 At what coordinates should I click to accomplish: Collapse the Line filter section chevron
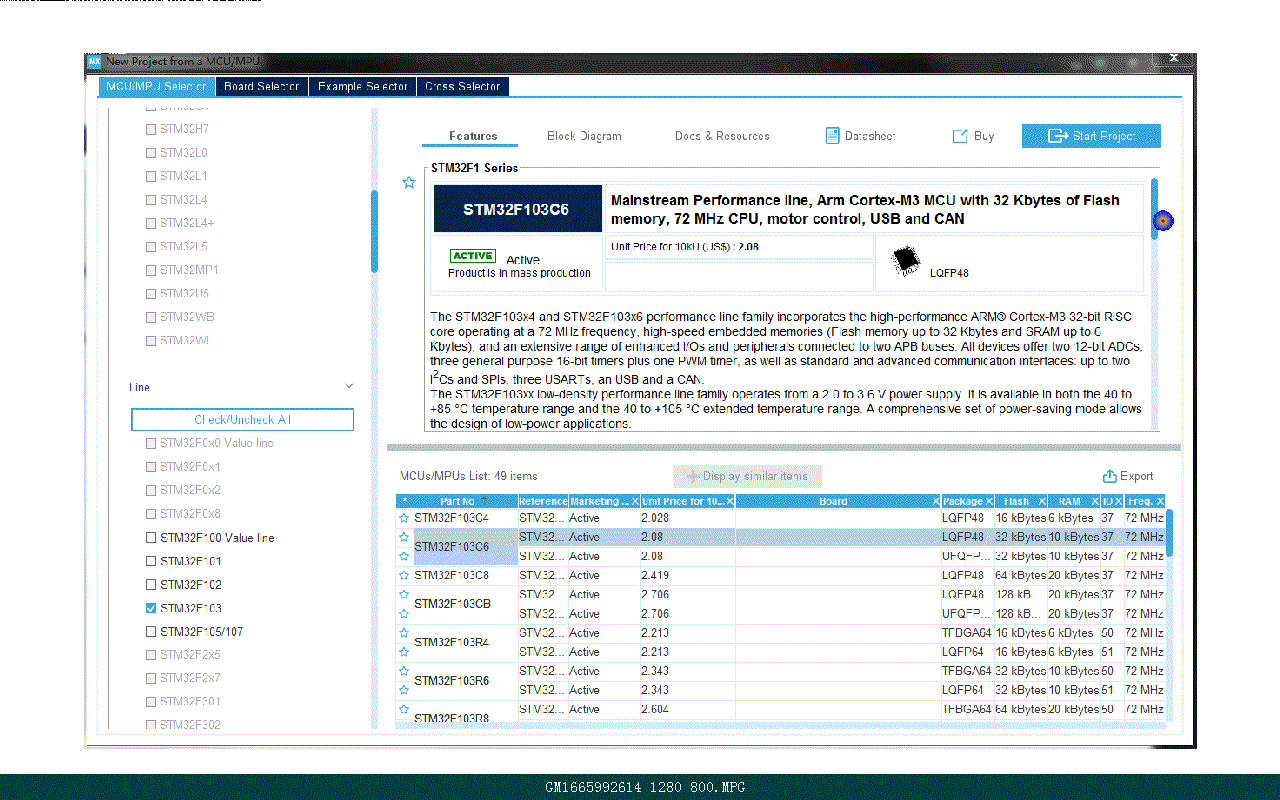point(349,386)
